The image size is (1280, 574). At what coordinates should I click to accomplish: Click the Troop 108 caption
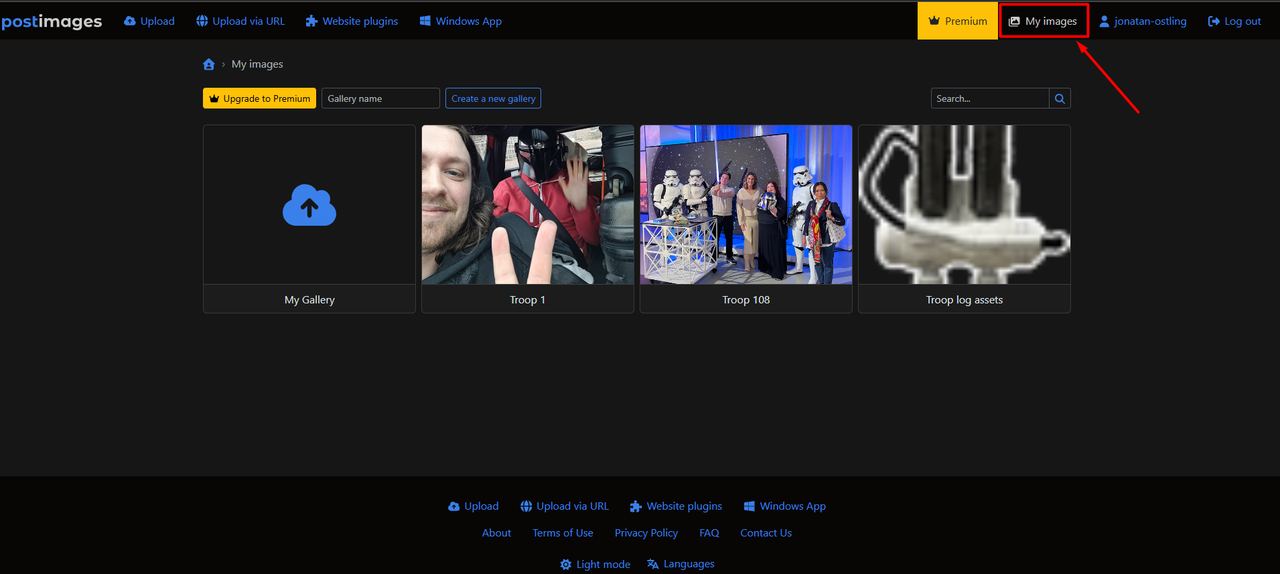[746, 299]
